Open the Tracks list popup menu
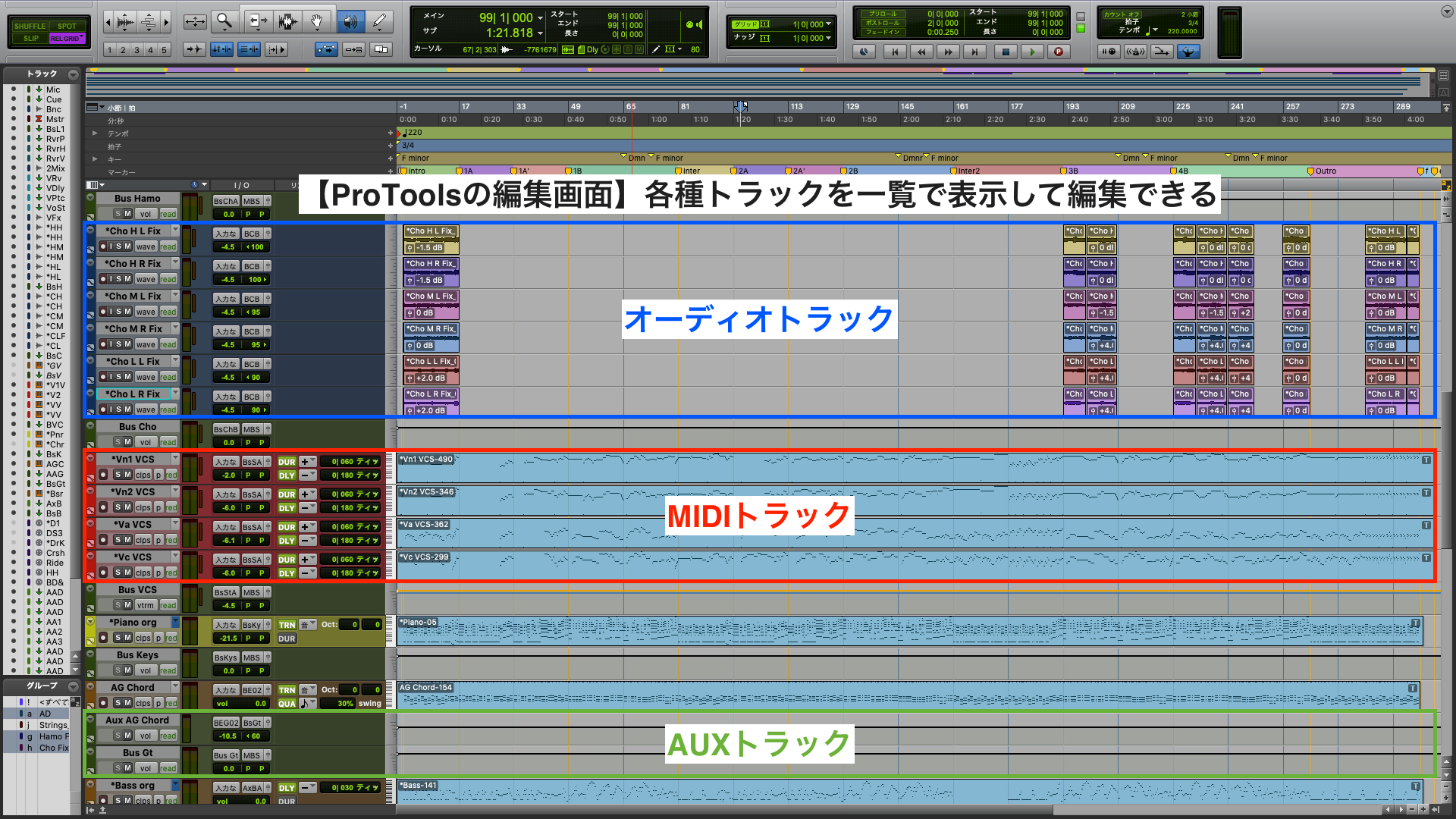 point(73,74)
